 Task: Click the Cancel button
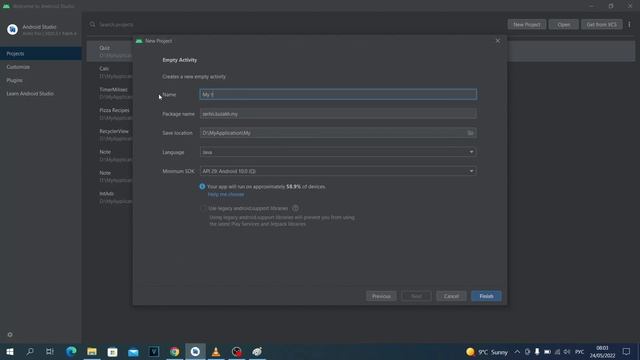click(451, 296)
